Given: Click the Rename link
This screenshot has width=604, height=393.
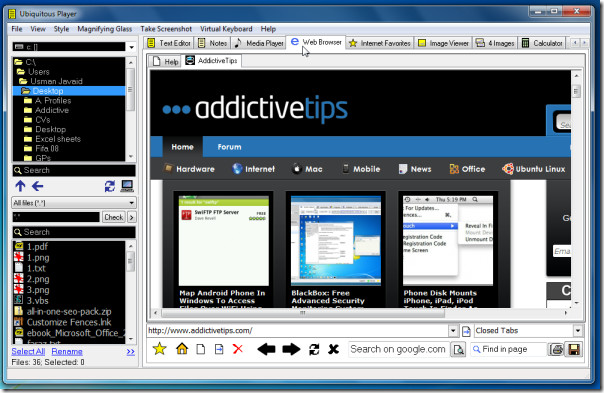Looking at the screenshot, I should [67, 351].
